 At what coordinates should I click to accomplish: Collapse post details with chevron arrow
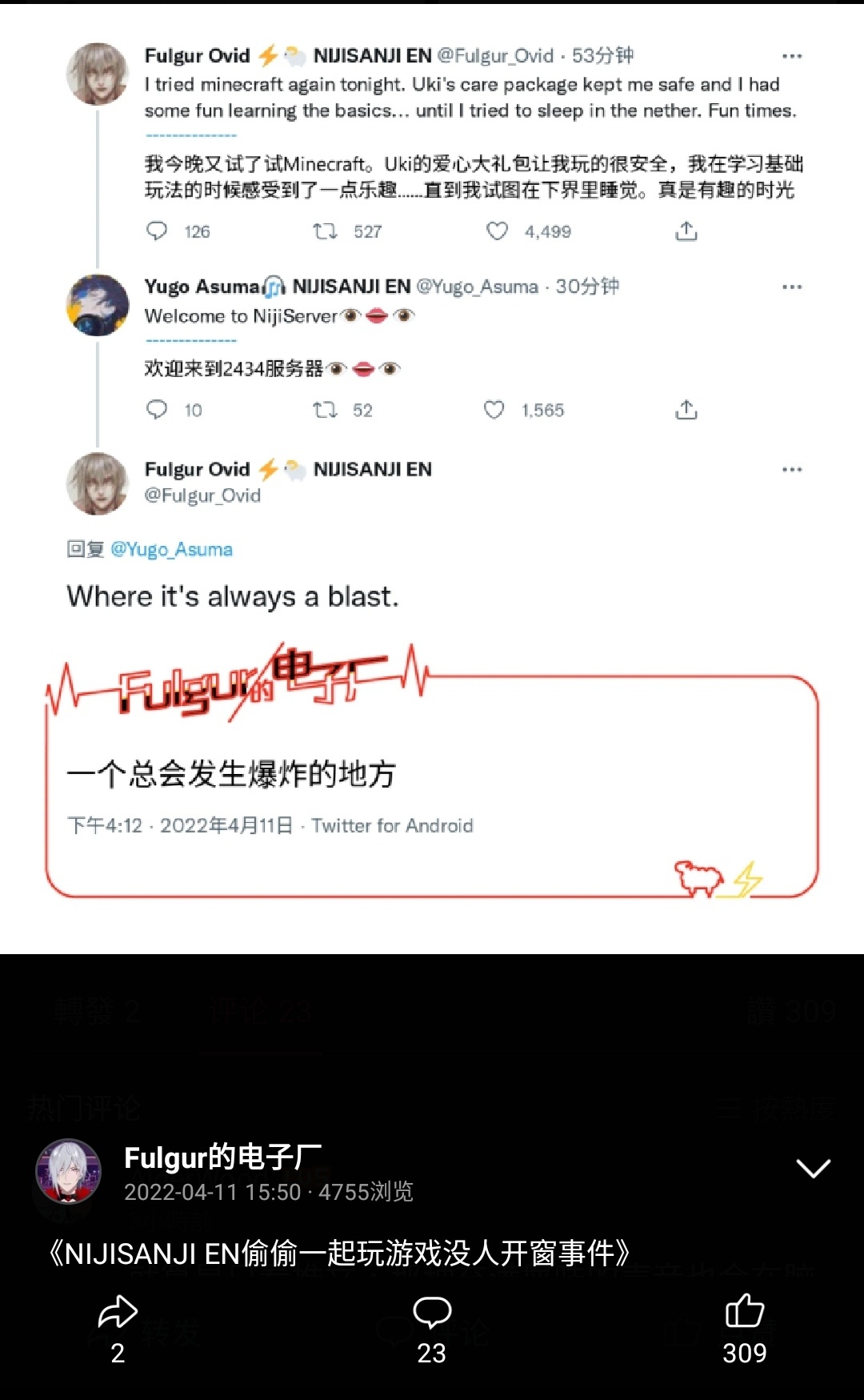814,1169
